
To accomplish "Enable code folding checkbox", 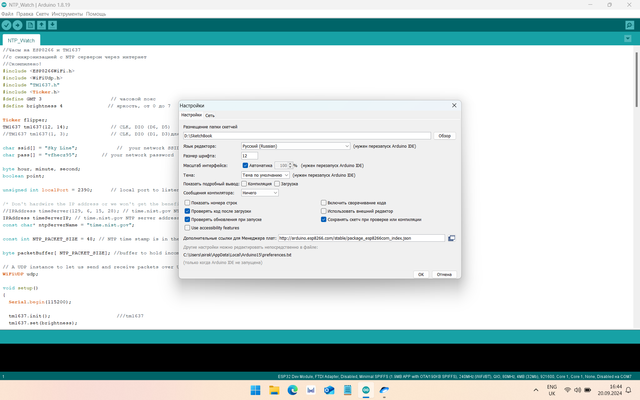I will click(x=324, y=203).
